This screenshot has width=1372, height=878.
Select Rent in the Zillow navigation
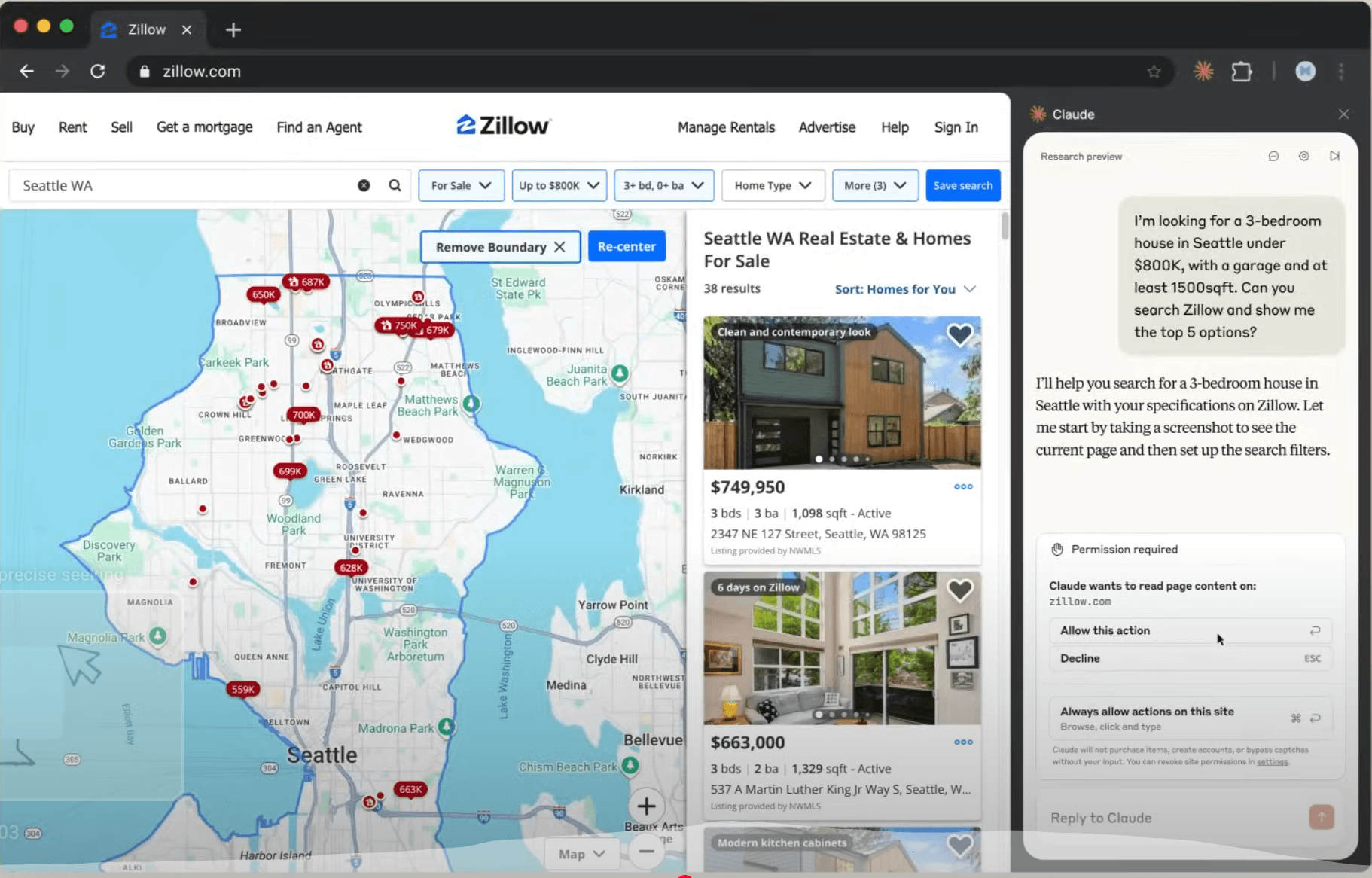click(72, 127)
